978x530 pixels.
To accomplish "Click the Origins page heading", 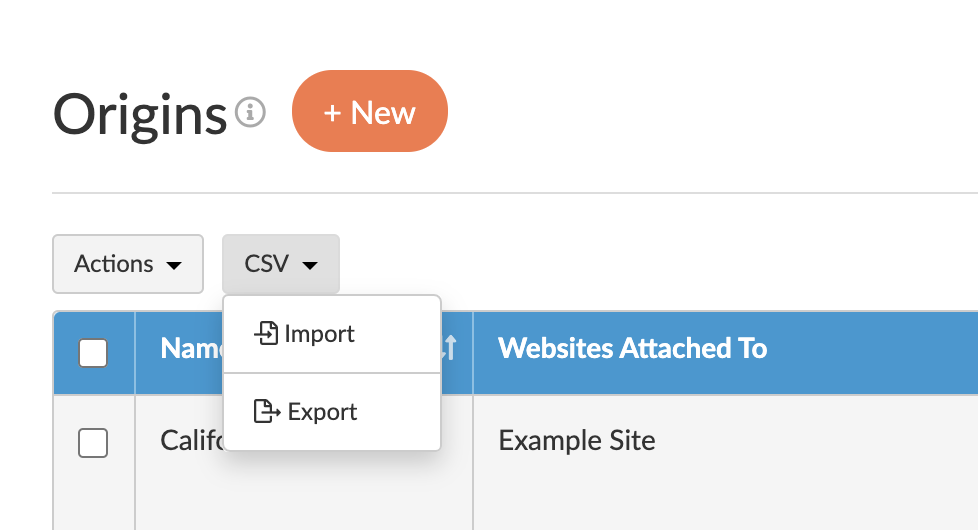I will click(x=140, y=114).
